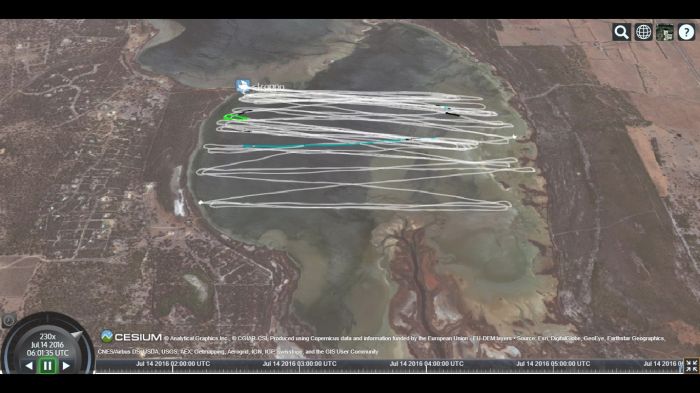Play the animation forward
700x393 pixels.
(66, 366)
